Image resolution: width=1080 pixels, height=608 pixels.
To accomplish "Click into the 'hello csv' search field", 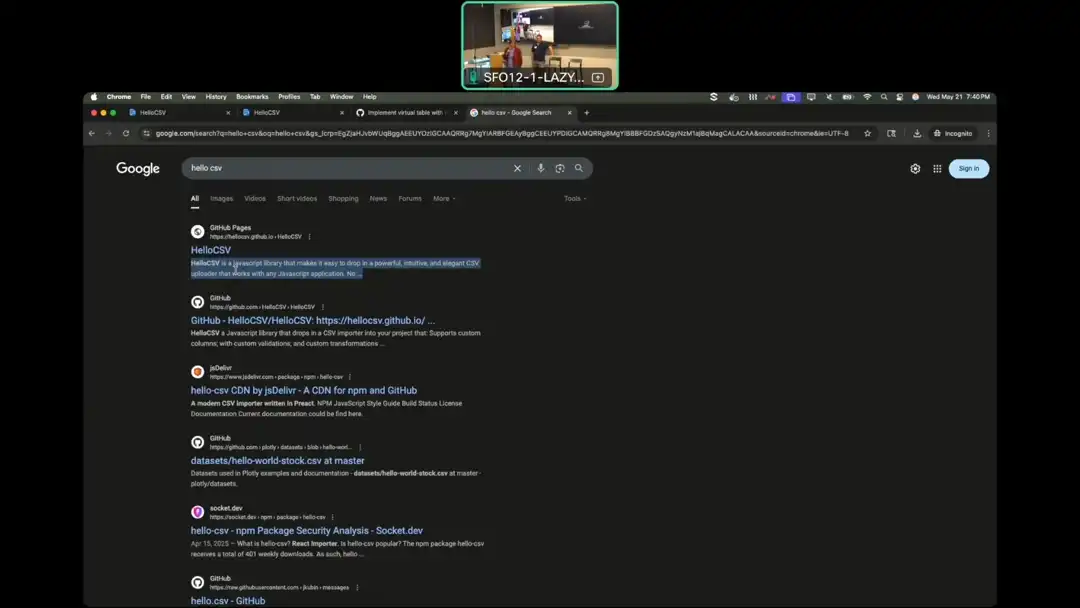I will click(348, 168).
